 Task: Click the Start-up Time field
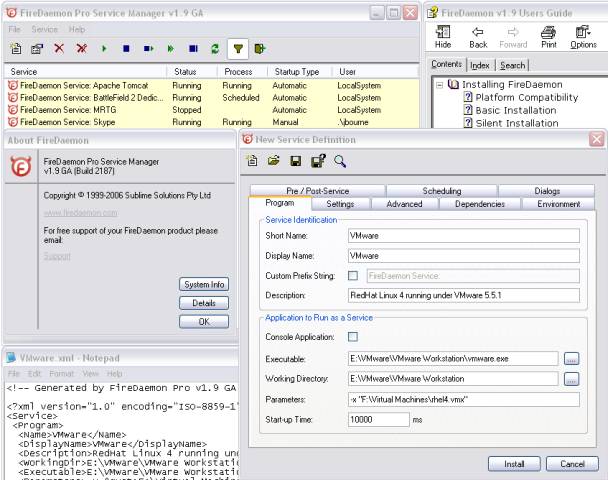coord(378,419)
